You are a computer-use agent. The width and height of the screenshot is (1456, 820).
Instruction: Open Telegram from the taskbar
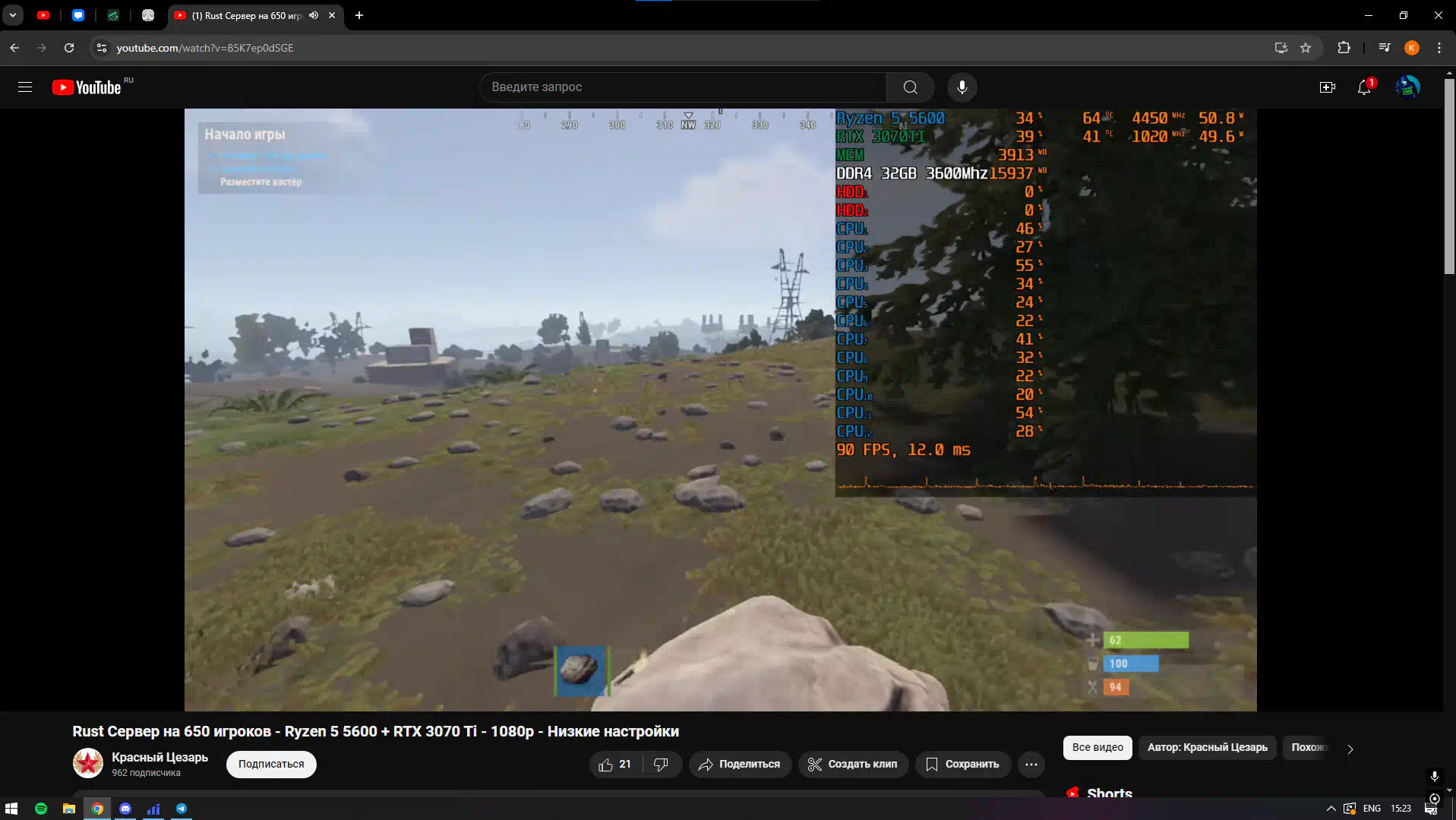coord(182,809)
